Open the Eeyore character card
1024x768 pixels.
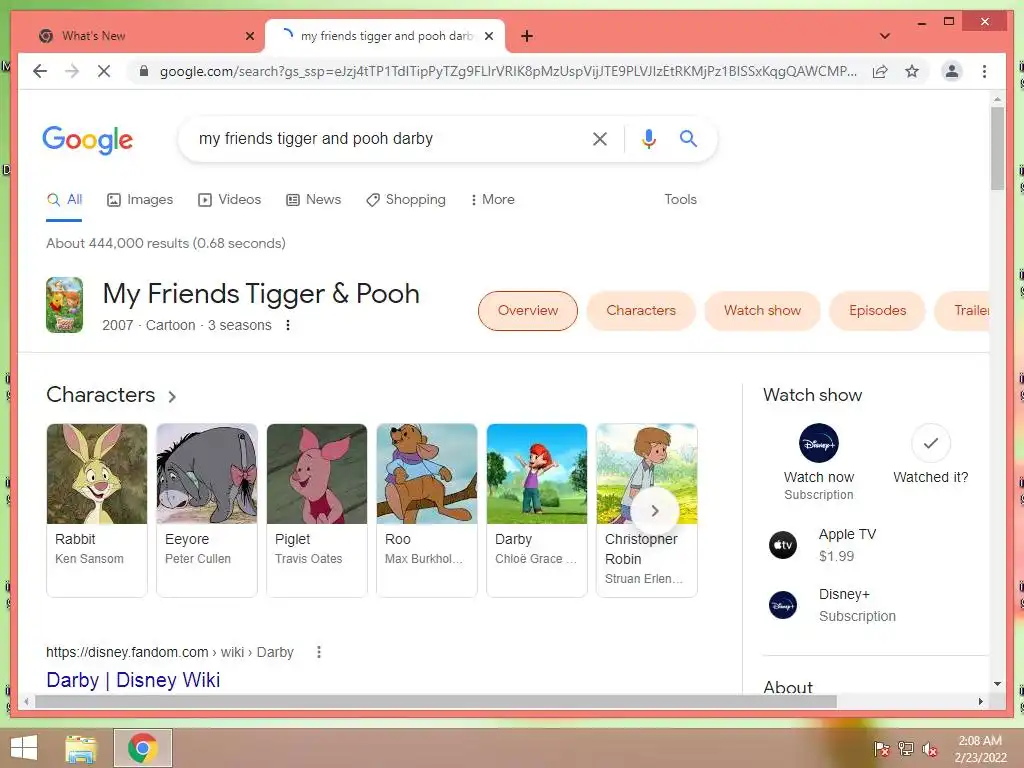(207, 510)
